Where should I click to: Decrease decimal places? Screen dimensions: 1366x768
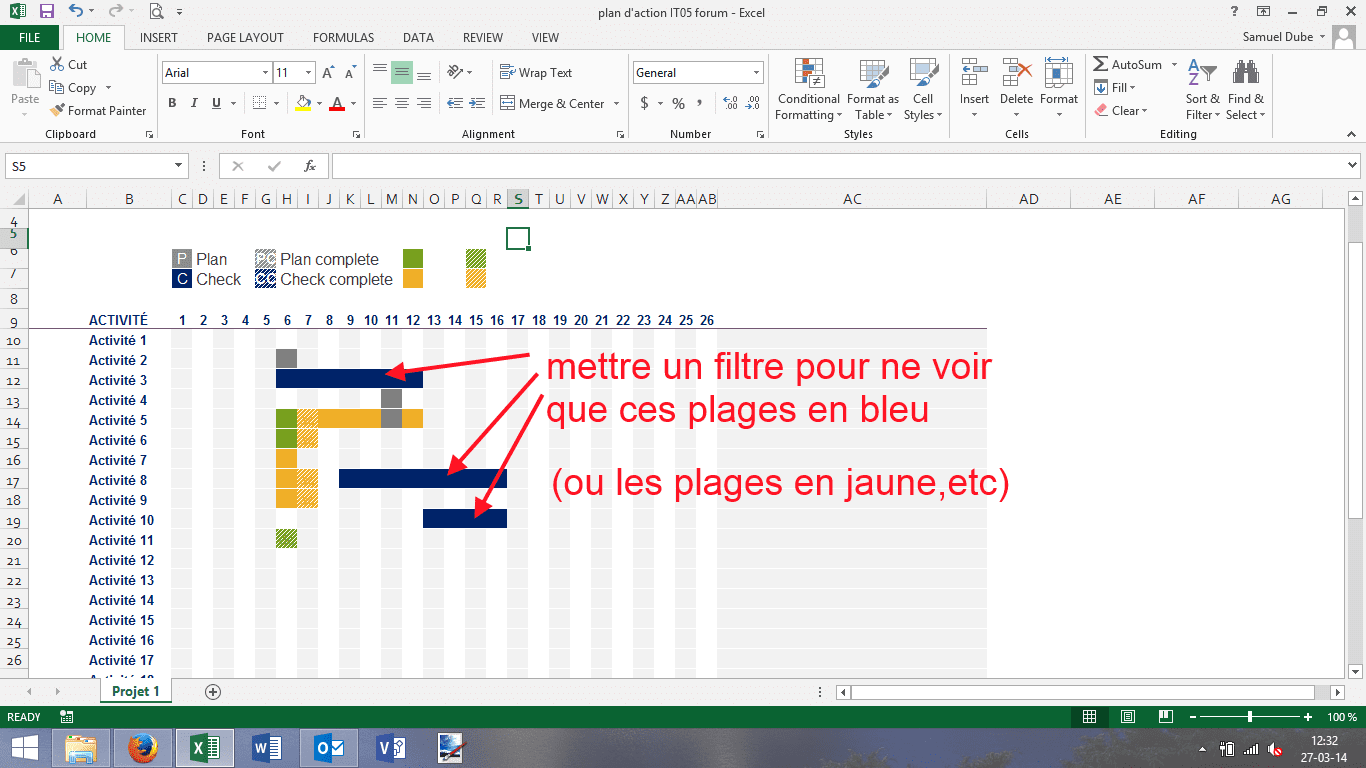click(x=752, y=103)
